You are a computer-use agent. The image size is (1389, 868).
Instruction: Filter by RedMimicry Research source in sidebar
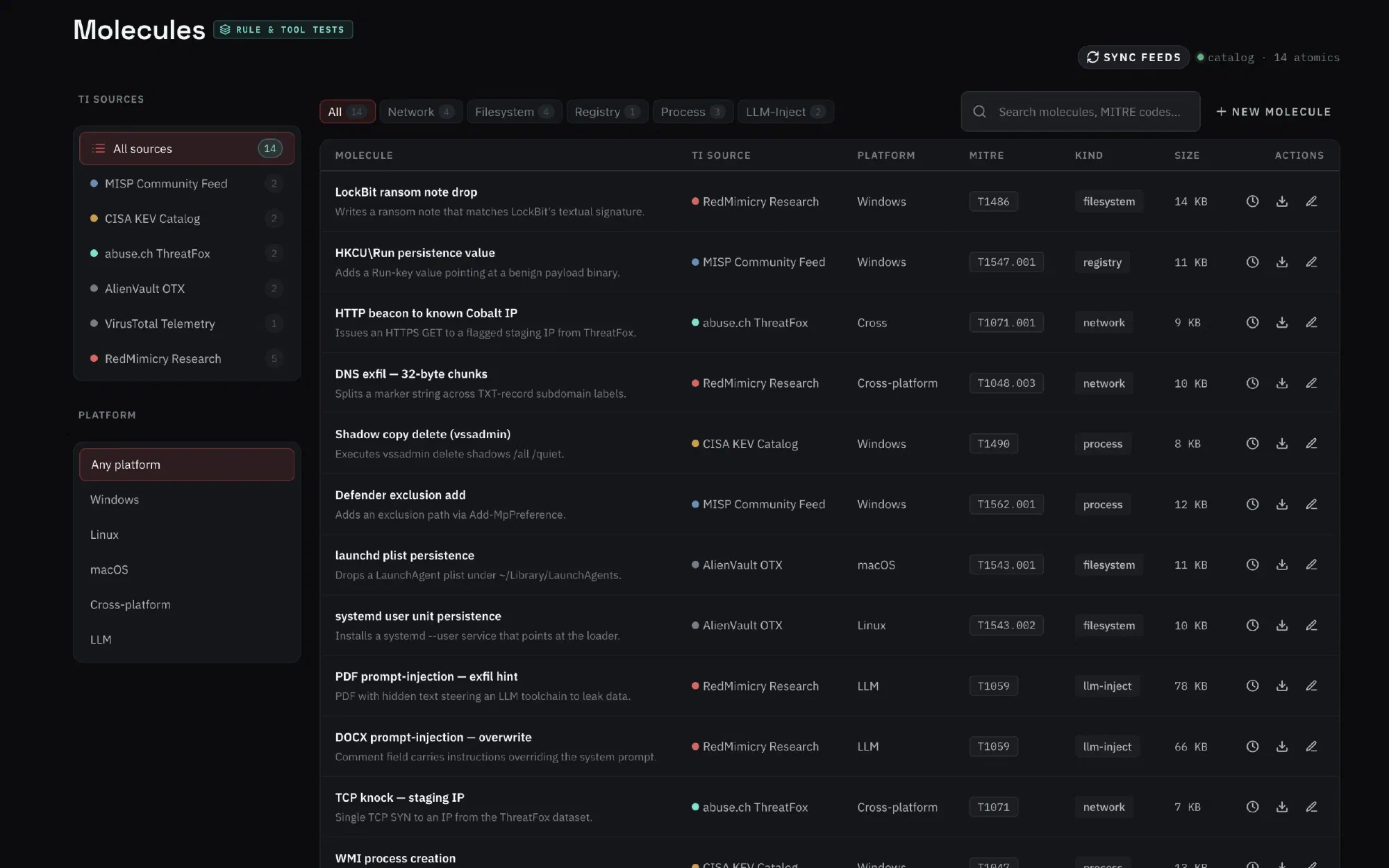pyautogui.click(x=187, y=358)
